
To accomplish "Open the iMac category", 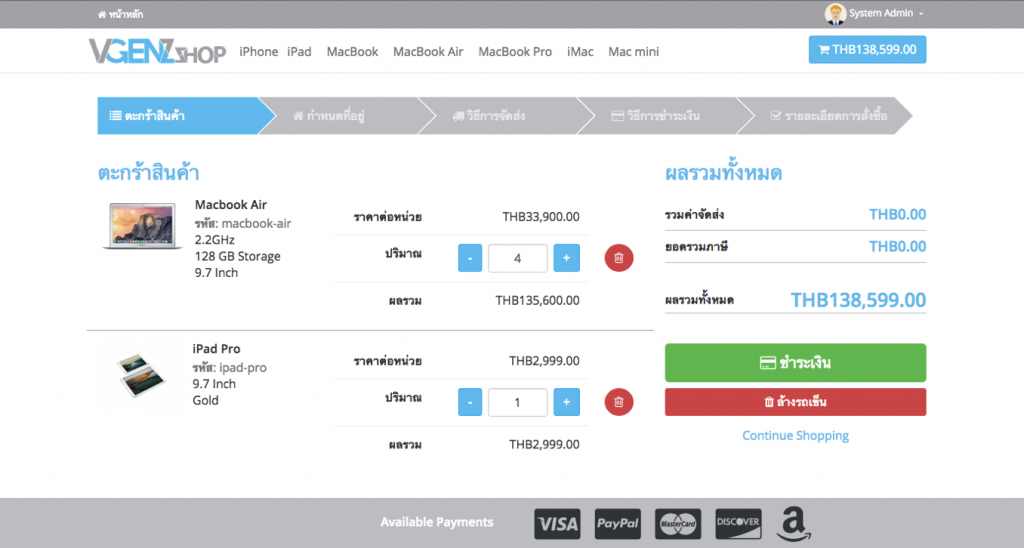I will [580, 52].
